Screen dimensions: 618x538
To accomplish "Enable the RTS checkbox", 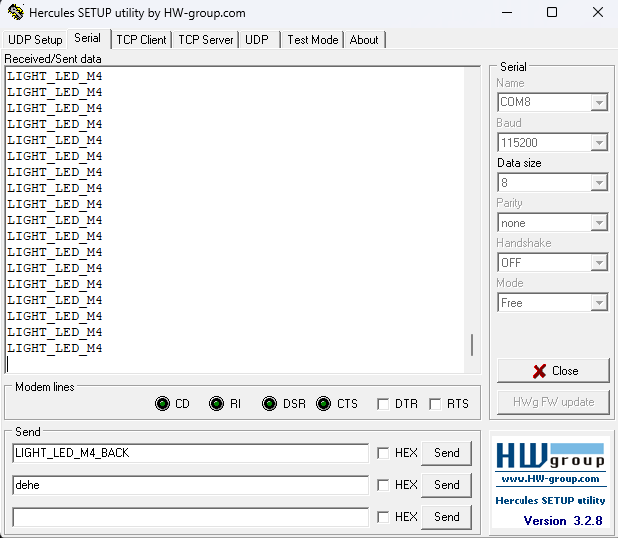I will (x=435, y=404).
